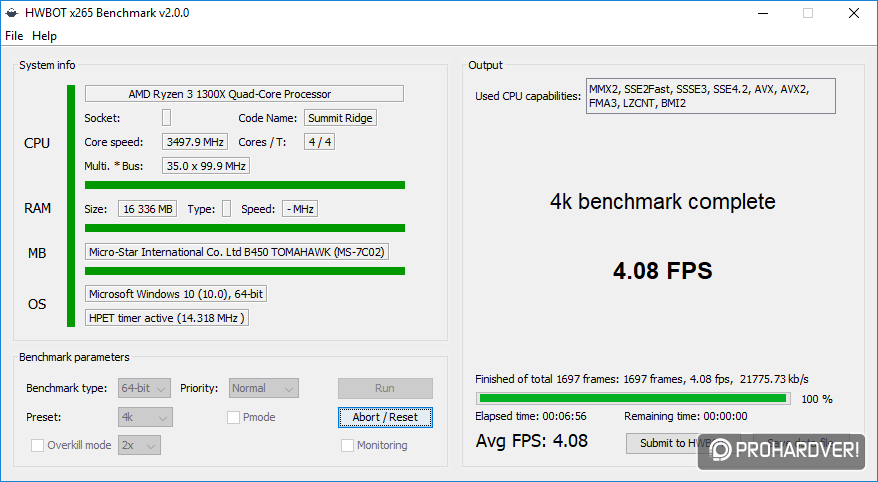The width and height of the screenshot is (878, 482).
Task: Click the Run button
Action: tap(385, 388)
